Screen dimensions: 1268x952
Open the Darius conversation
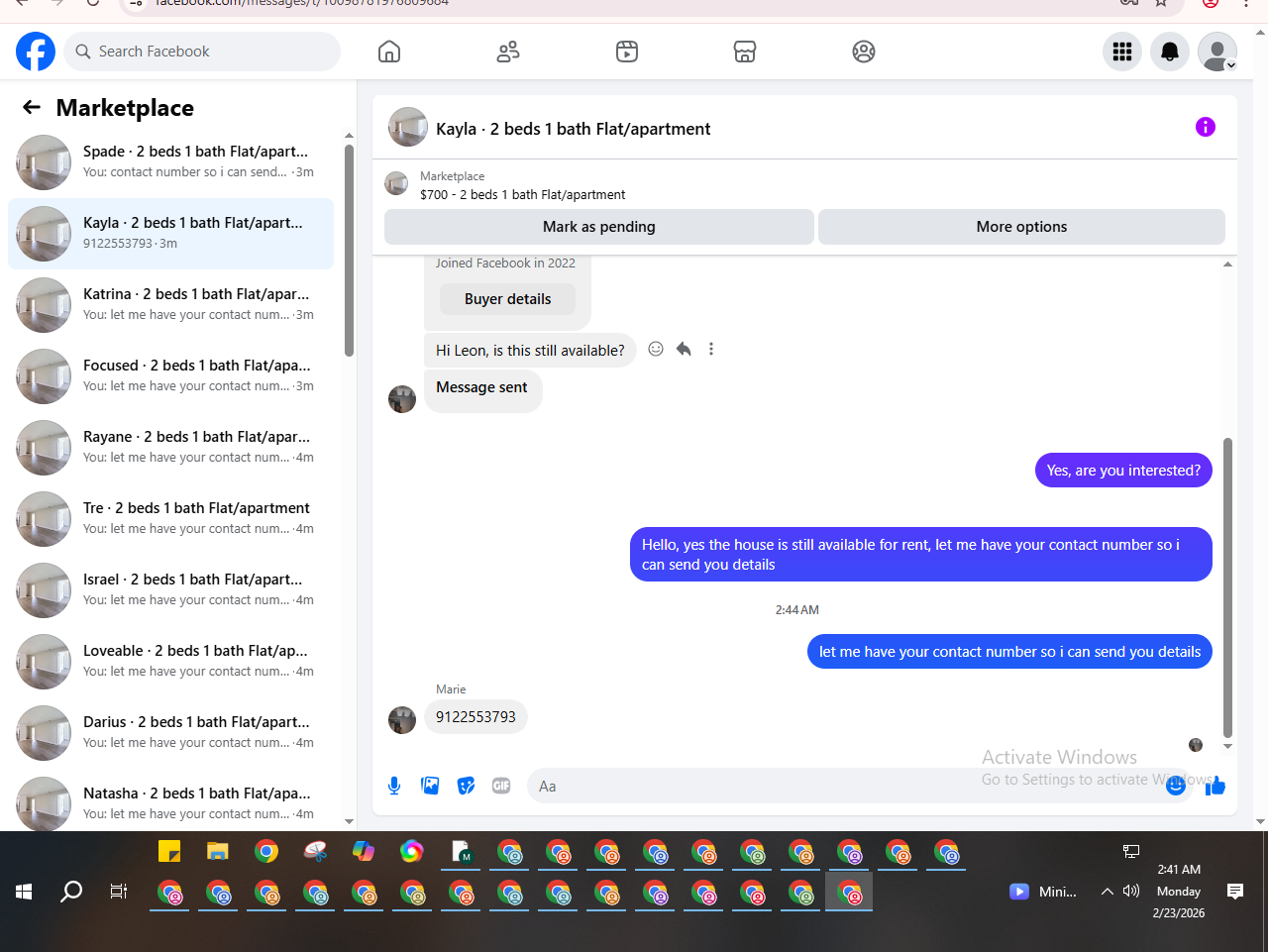[170, 733]
